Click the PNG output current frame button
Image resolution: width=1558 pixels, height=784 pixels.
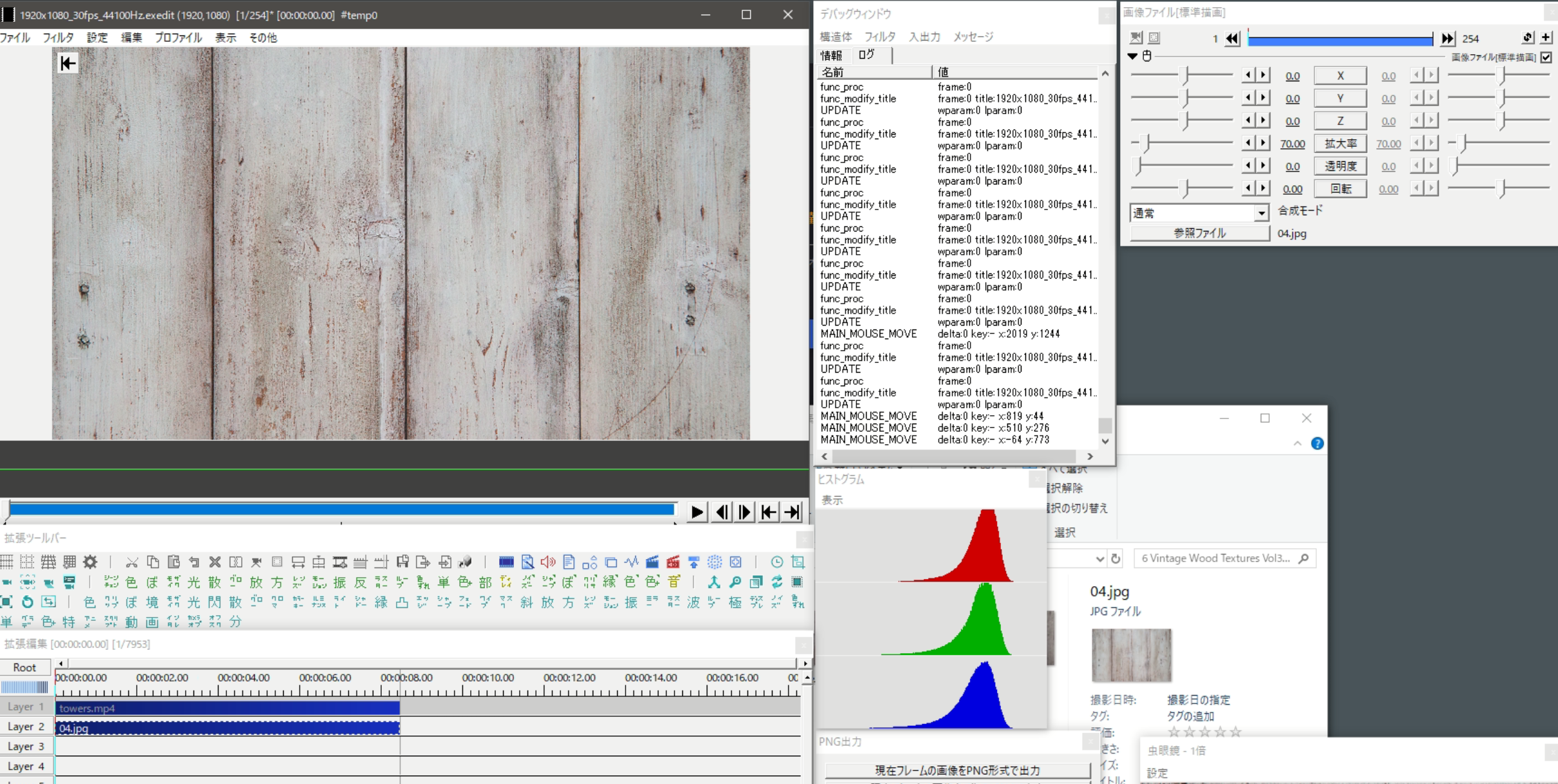click(x=957, y=770)
